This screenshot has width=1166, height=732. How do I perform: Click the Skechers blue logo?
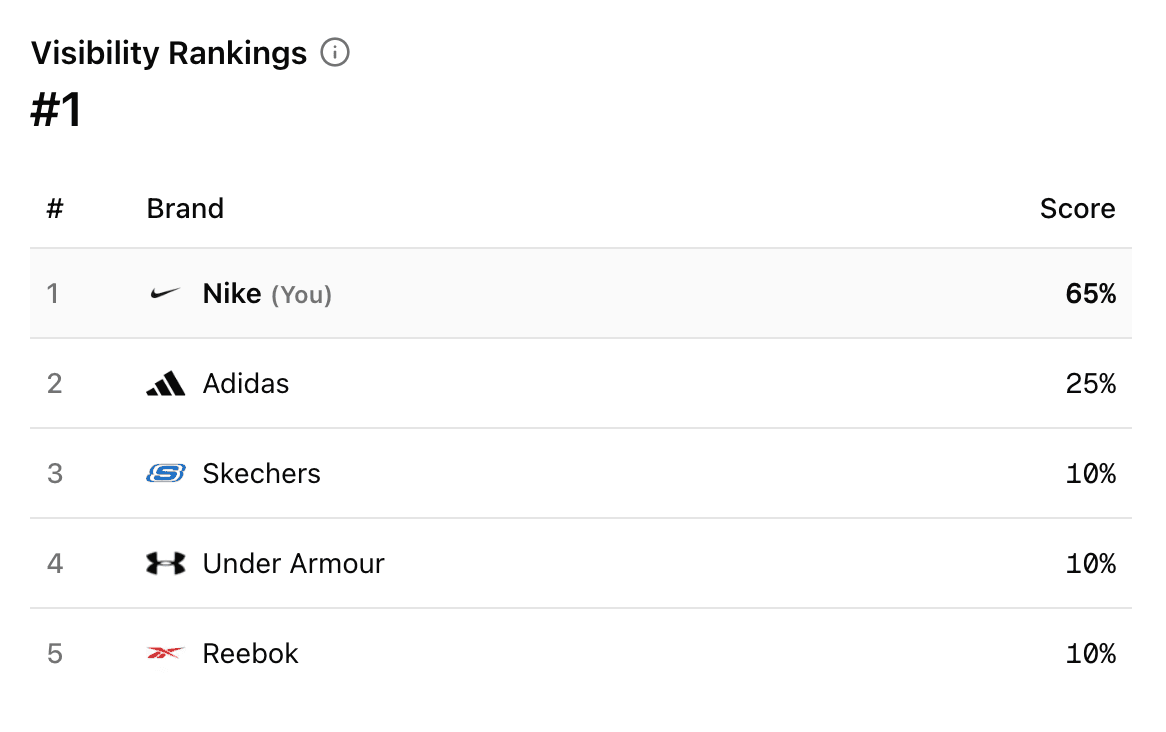(165, 473)
